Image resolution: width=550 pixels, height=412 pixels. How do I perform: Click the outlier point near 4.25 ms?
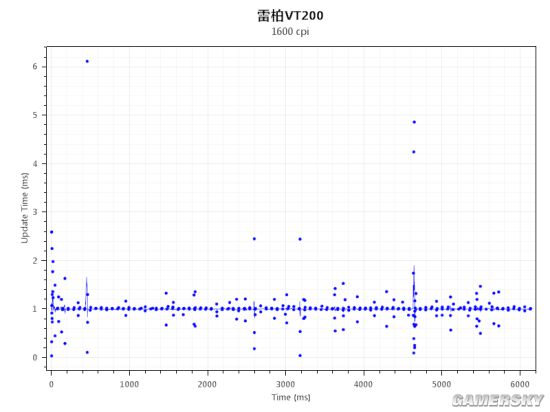(x=414, y=152)
